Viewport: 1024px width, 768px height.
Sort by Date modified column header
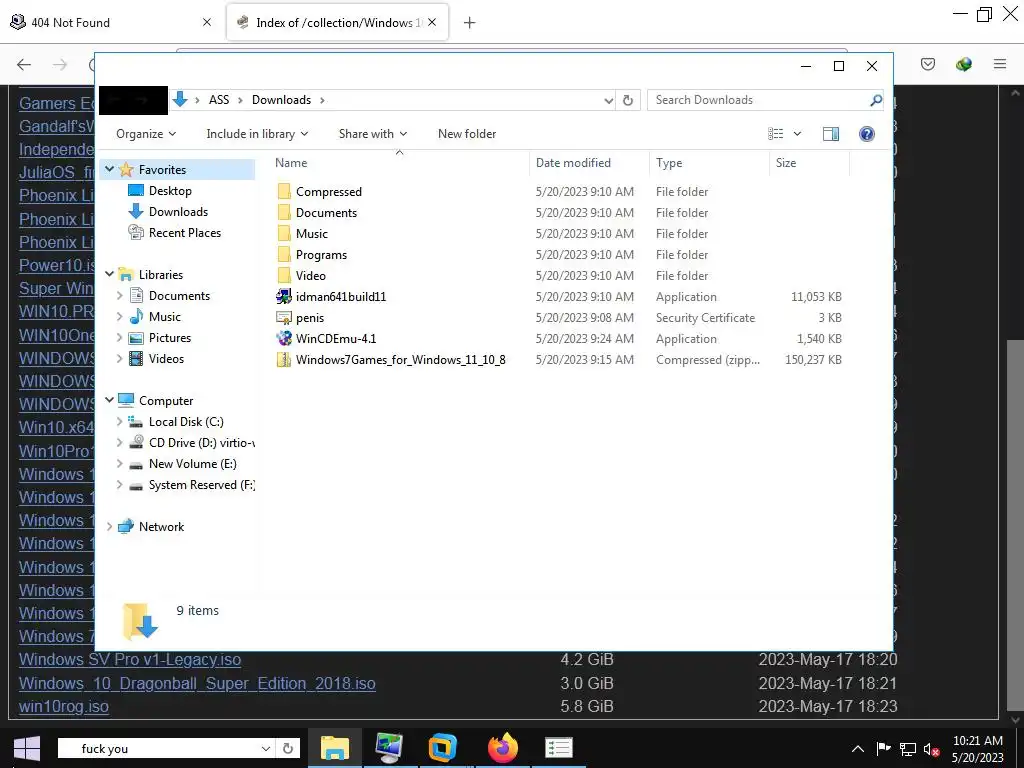pos(589,163)
